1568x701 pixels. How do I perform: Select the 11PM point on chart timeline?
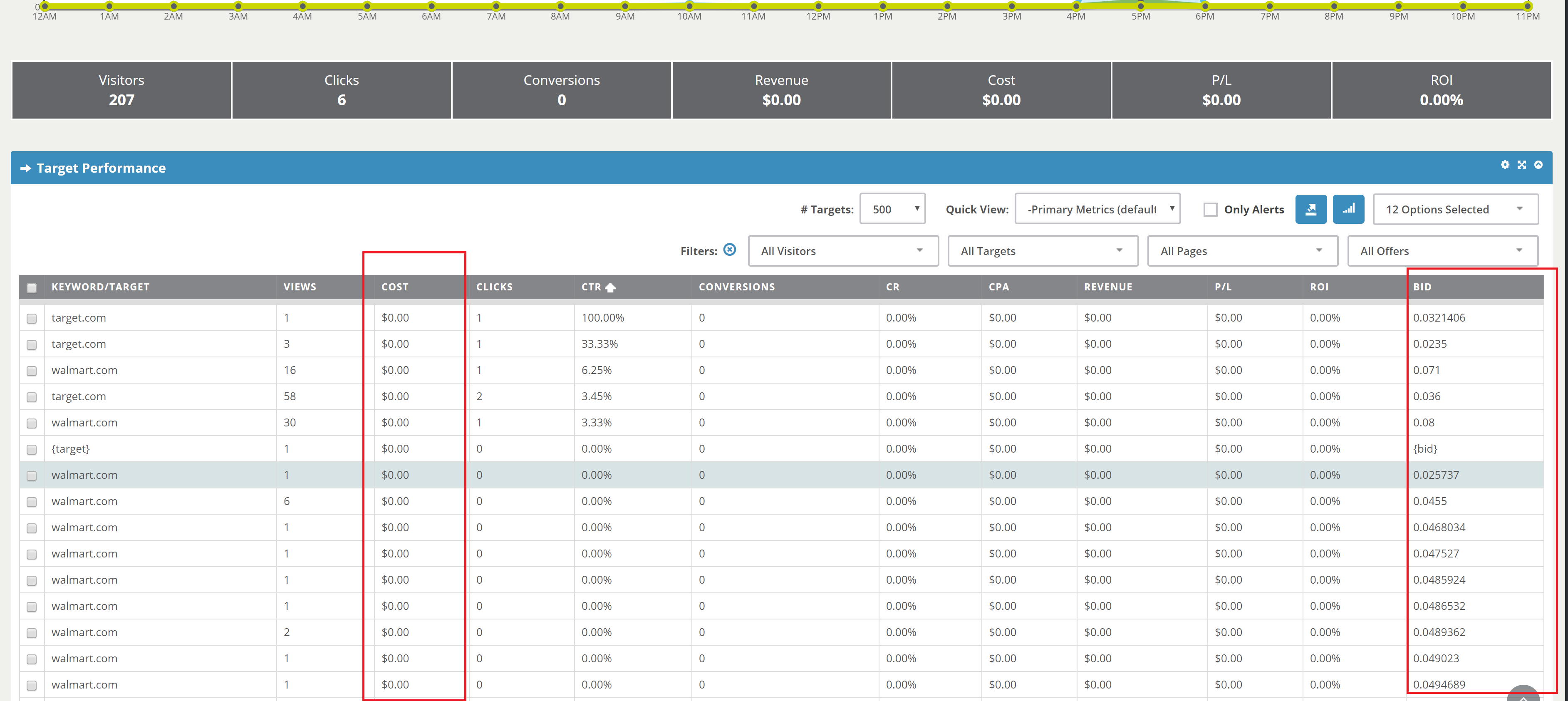(1528, 6)
